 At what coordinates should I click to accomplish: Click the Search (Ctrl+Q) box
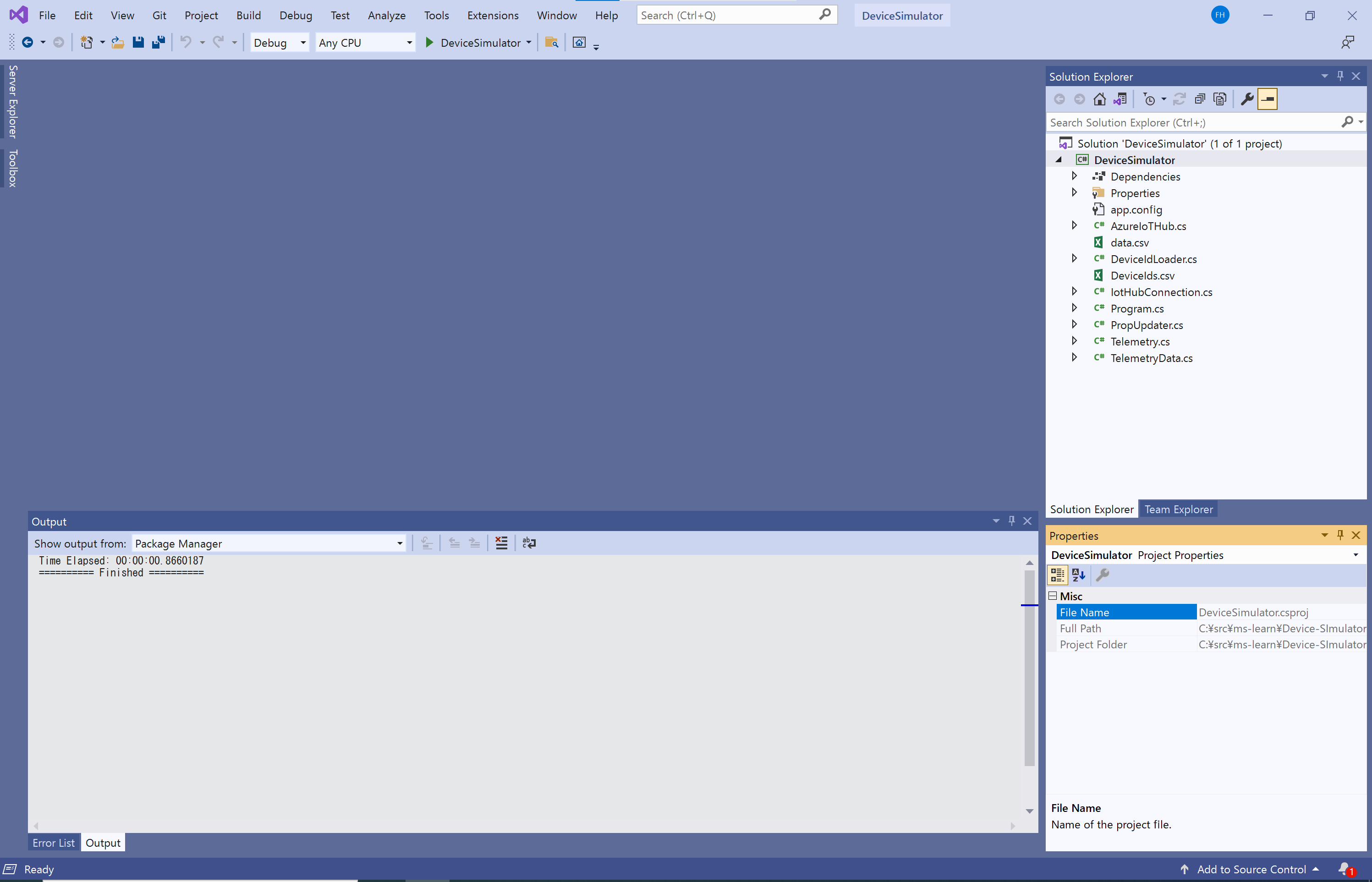click(737, 16)
